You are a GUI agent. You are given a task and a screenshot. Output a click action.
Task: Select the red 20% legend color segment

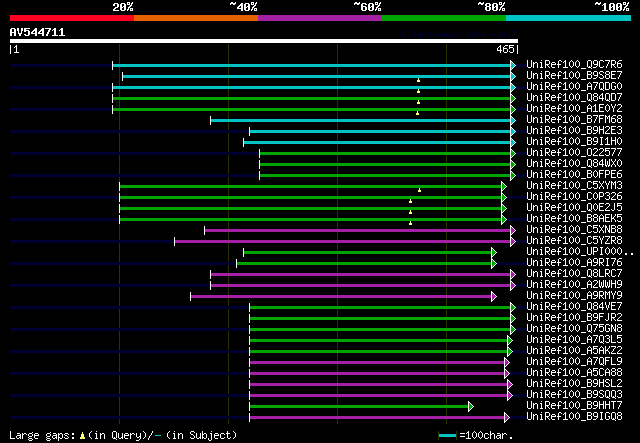tap(72, 18)
